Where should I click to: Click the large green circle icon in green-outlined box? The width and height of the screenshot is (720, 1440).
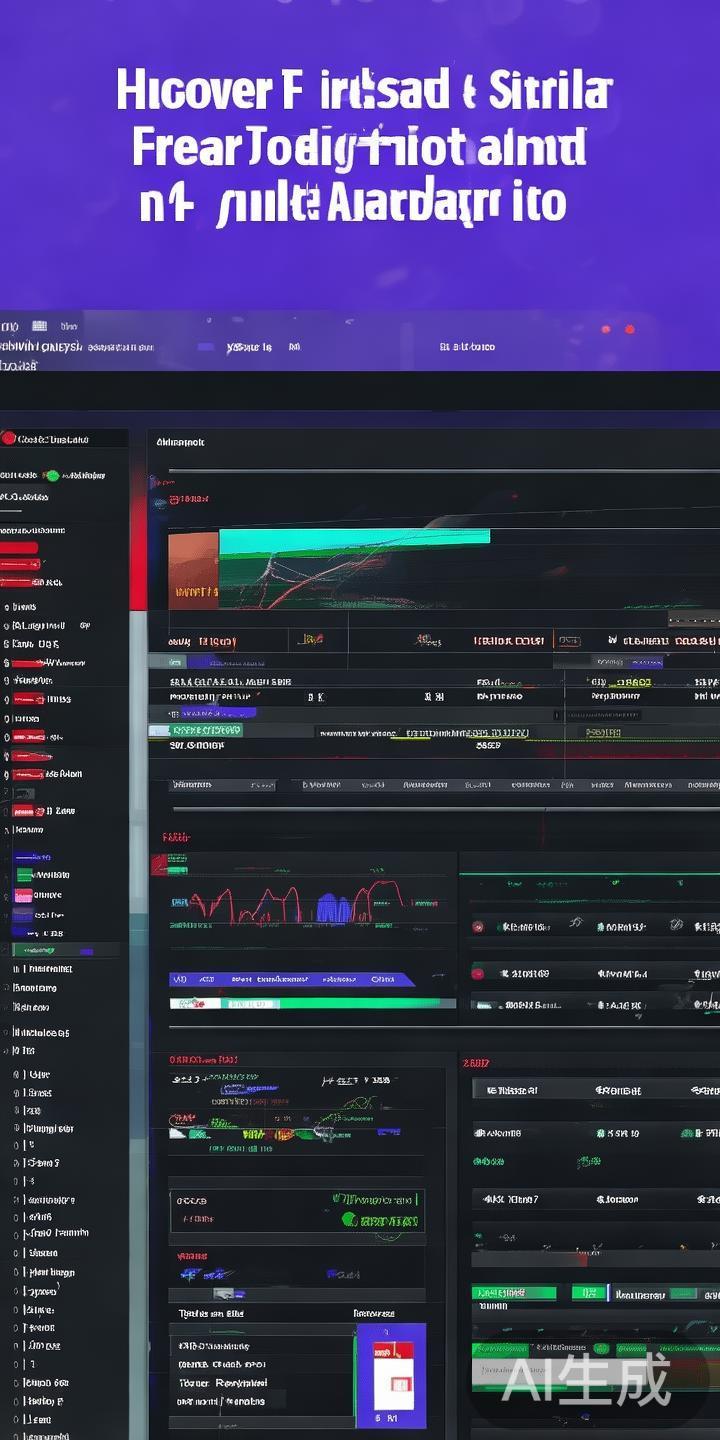[x=349, y=1220]
